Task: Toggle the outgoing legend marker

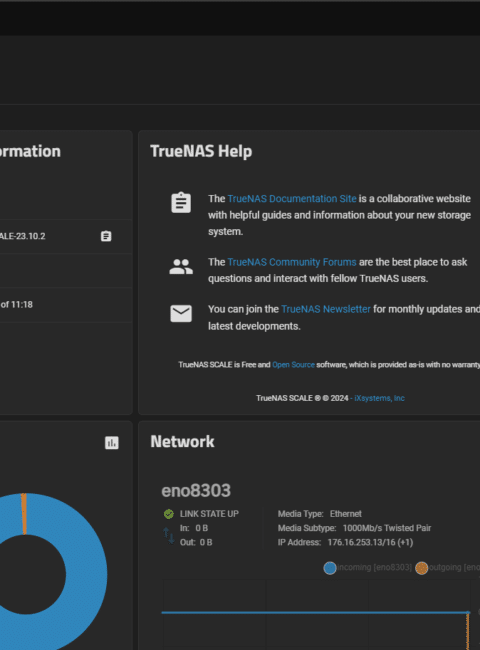Action: pos(422,568)
